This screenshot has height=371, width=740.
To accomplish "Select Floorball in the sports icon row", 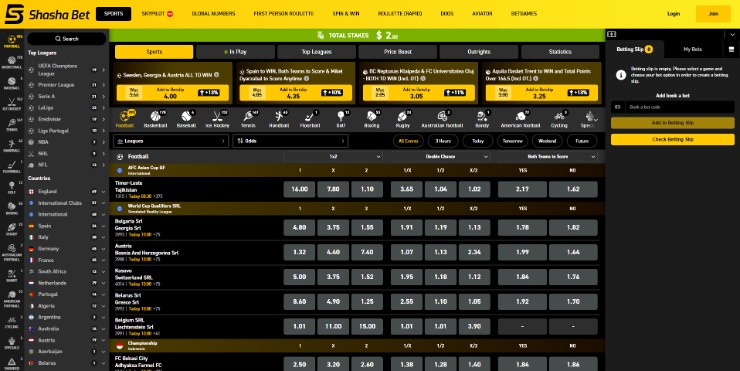I will tap(310, 119).
